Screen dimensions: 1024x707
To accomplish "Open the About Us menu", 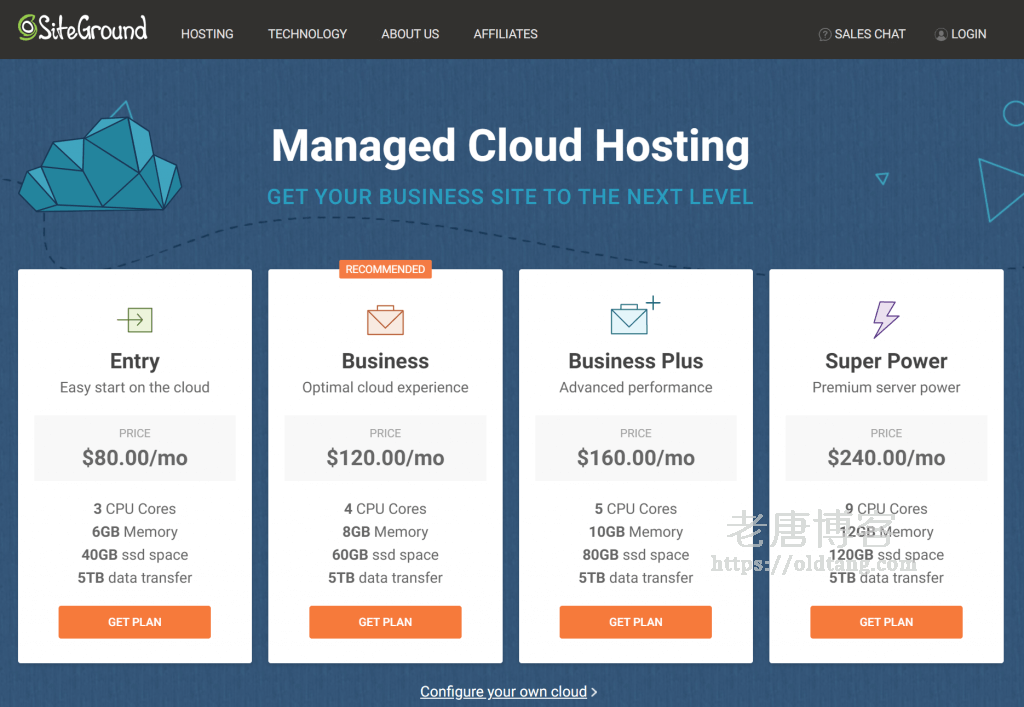I will coord(410,34).
